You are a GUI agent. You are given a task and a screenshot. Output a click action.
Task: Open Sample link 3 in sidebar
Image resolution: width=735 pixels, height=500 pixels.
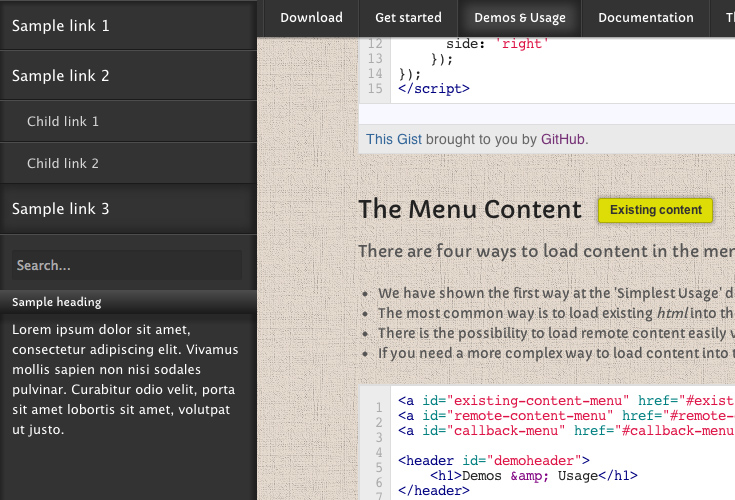click(x=61, y=209)
